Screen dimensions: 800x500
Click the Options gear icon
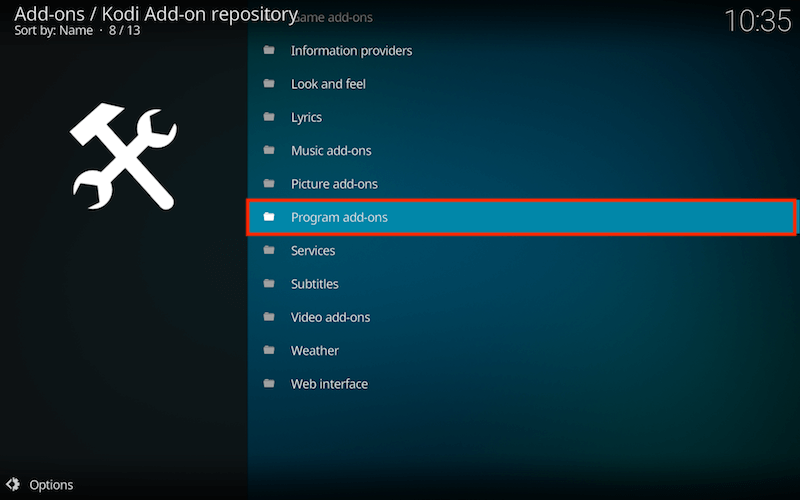[13, 484]
